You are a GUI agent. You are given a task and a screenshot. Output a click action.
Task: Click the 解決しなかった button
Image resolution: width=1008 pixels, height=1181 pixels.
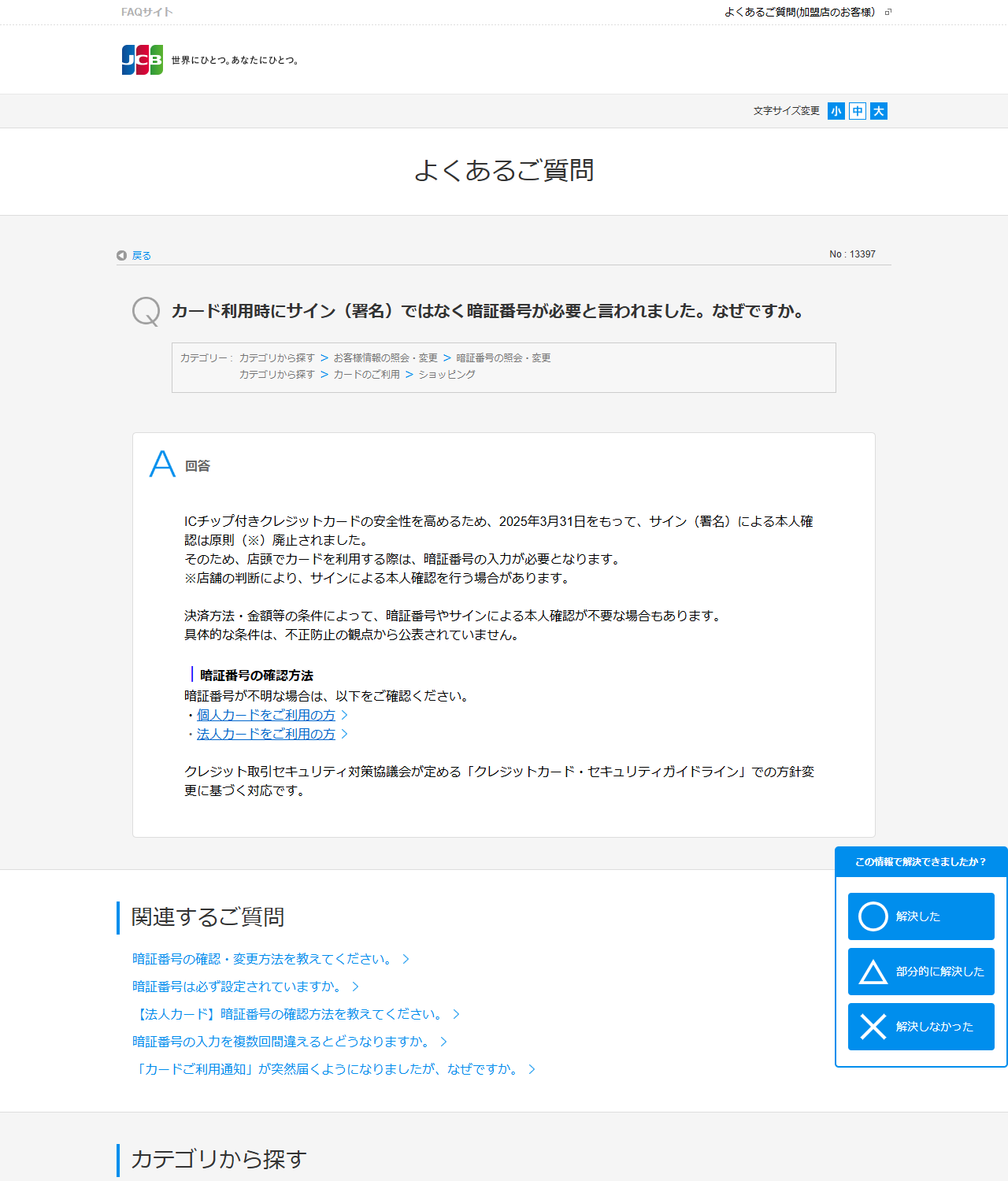pos(921,1027)
